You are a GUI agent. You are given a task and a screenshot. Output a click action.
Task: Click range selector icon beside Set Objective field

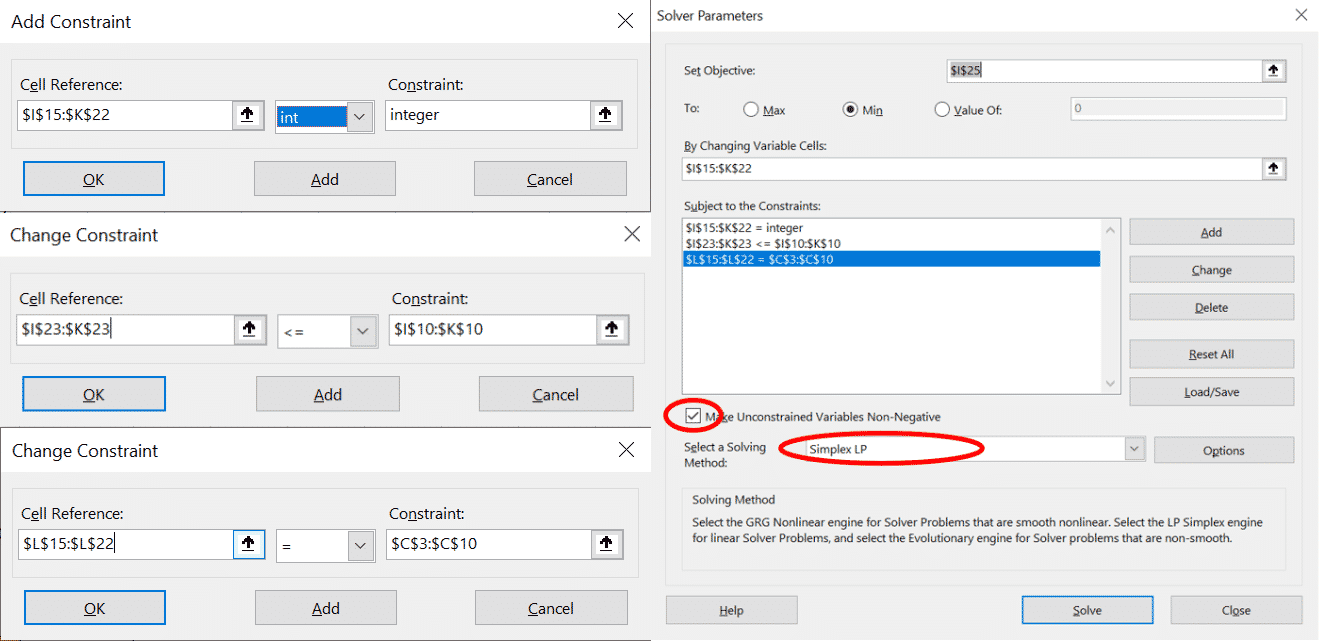1273,71
